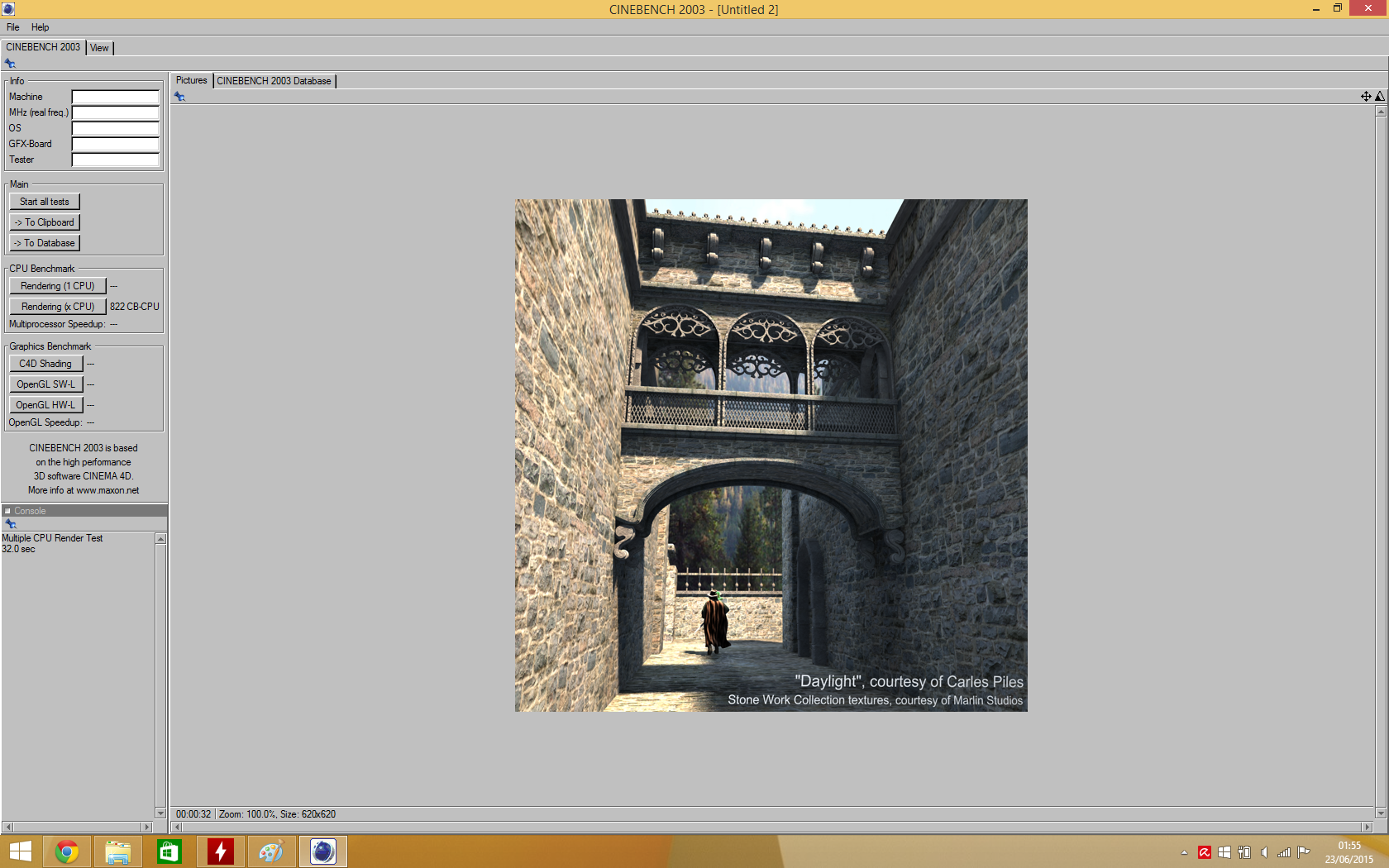Click the MHz (real freq.) input field
Screen dimensions: 1389x868
[116, 112]
